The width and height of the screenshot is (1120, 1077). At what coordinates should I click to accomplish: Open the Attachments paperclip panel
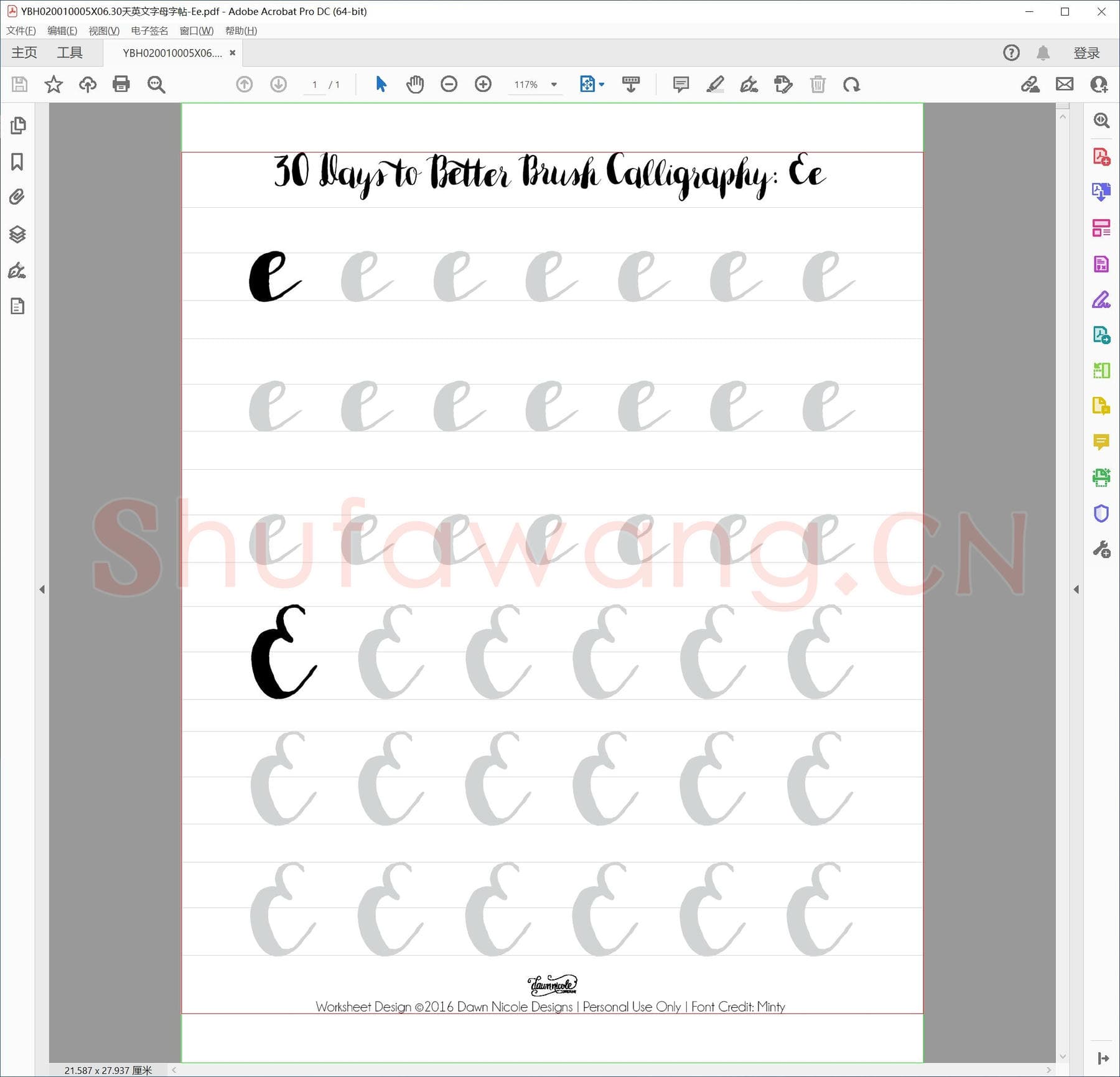coord(17,197)
